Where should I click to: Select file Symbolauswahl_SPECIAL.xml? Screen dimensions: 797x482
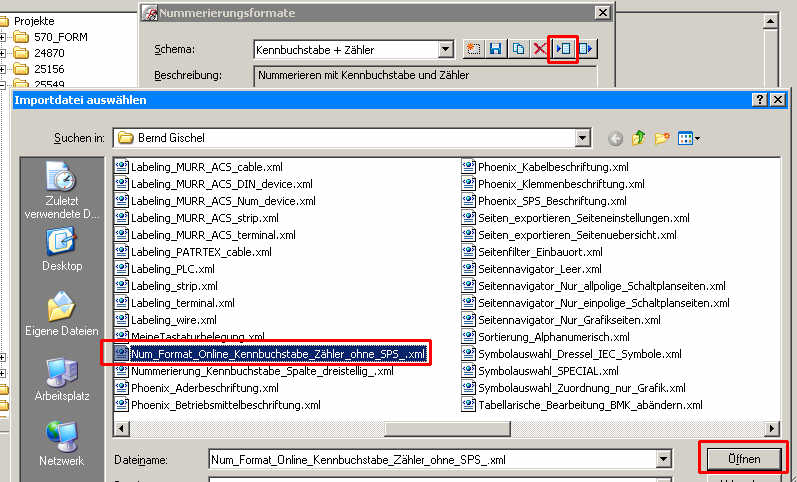click(x=540, y=371)
